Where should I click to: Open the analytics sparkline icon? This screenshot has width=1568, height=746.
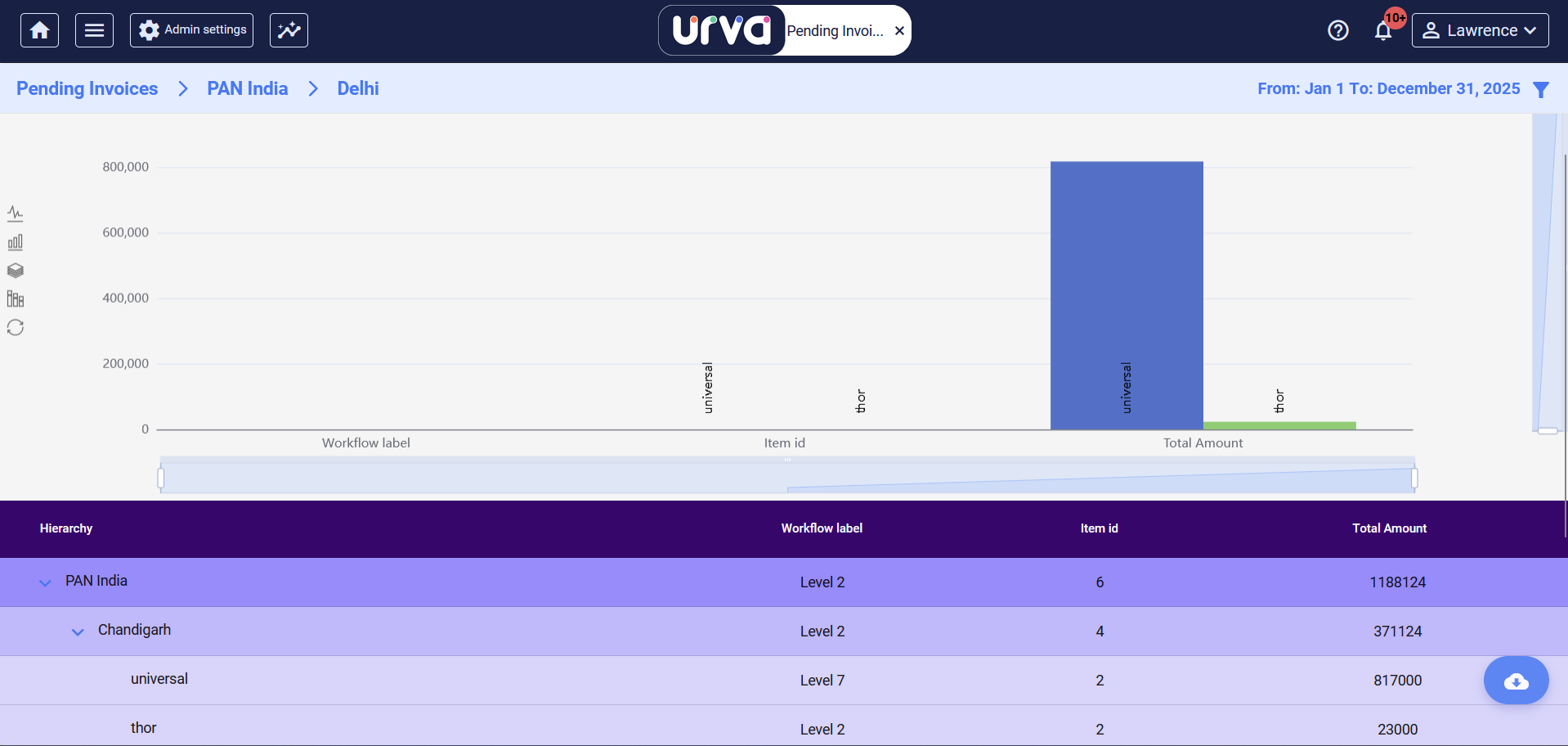(289, 30)
